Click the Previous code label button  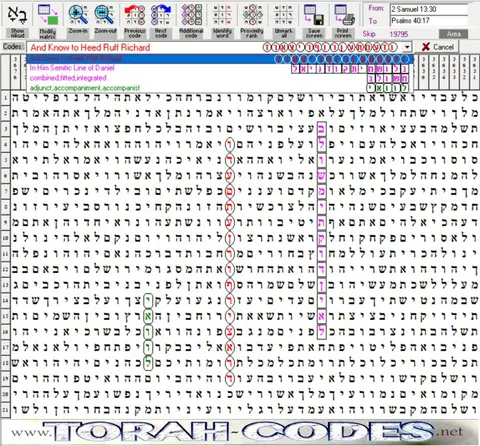click(x=135, y=33)
